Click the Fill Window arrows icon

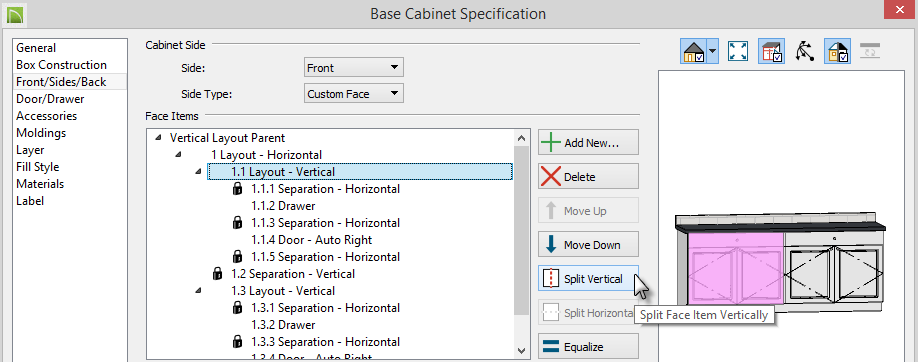pyautogui.click(x=738, y=52)
